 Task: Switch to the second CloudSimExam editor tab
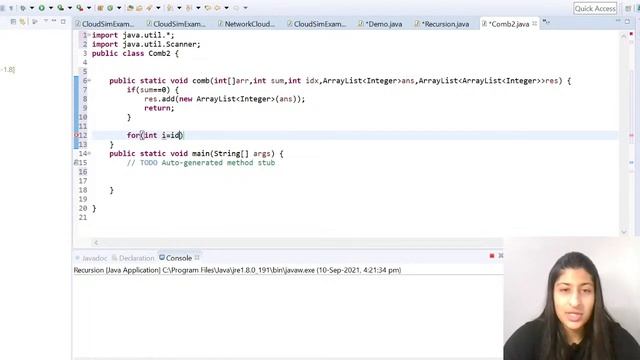pyautogui.click(x=176, y=24)
